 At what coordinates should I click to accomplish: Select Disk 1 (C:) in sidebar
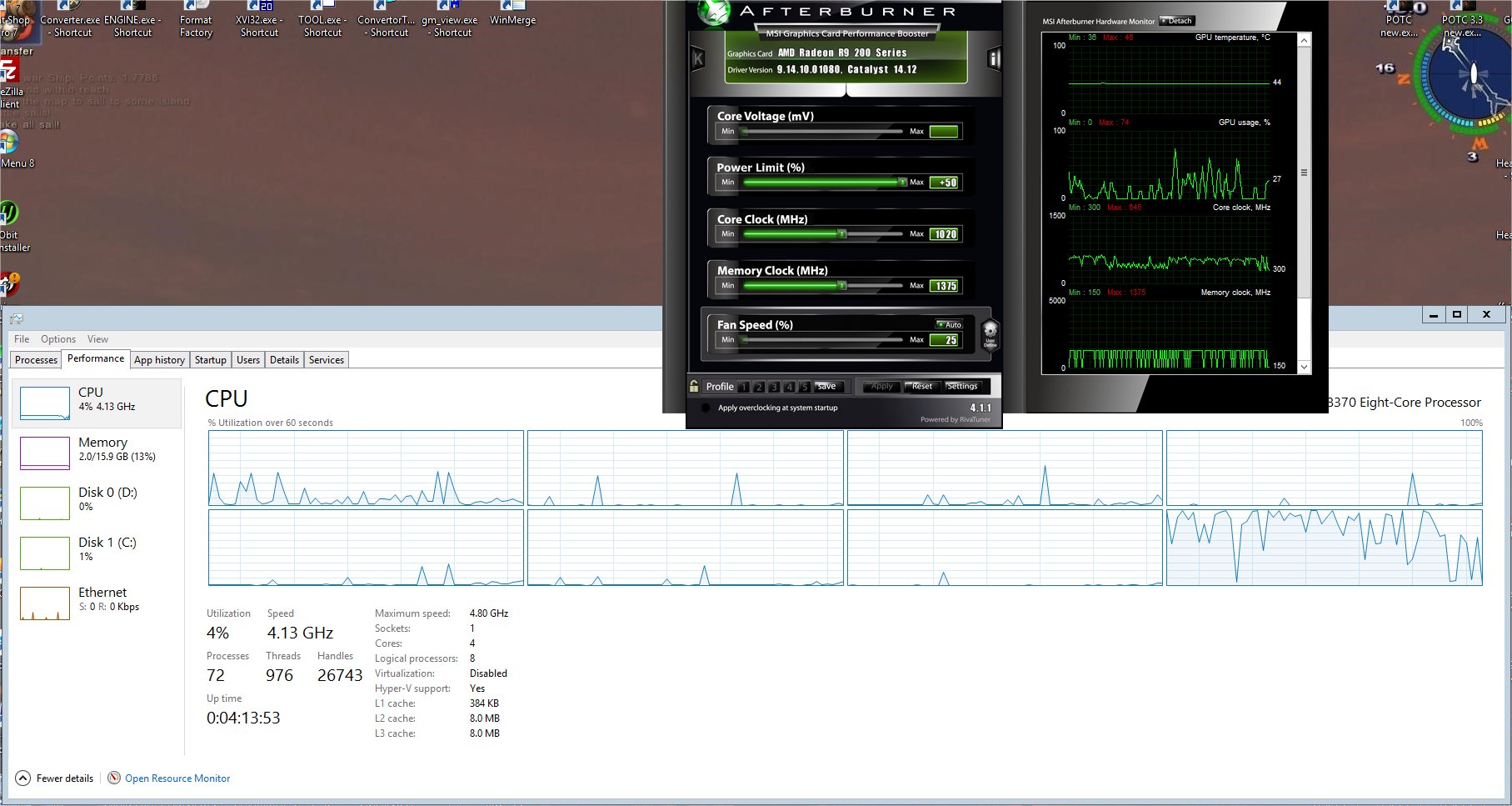97,553
